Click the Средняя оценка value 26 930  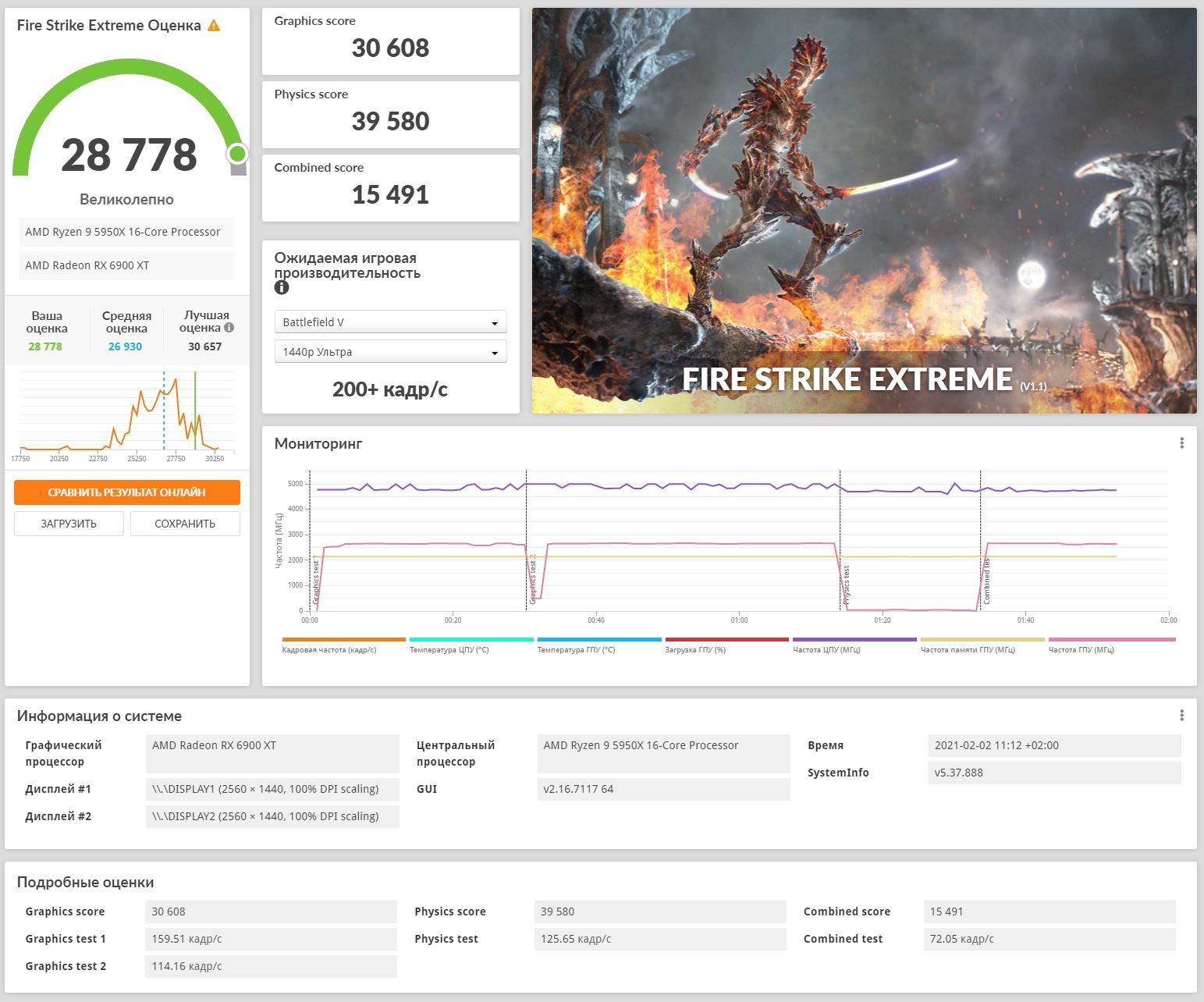click(x=125, y=346)
